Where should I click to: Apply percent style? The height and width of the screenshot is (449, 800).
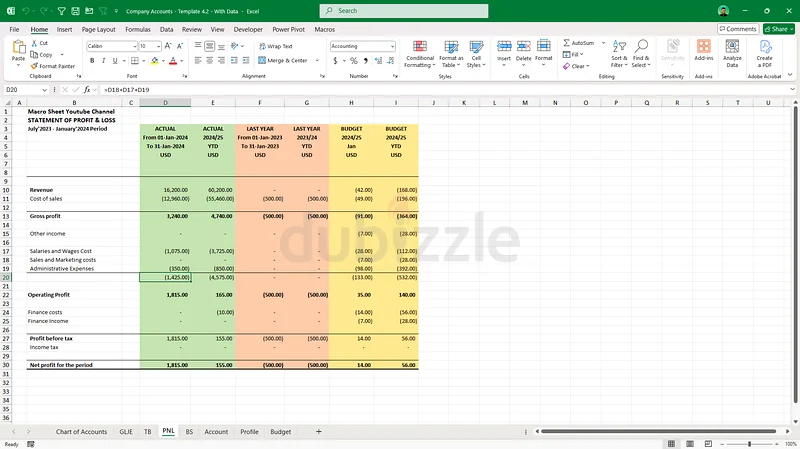[354, 61]
